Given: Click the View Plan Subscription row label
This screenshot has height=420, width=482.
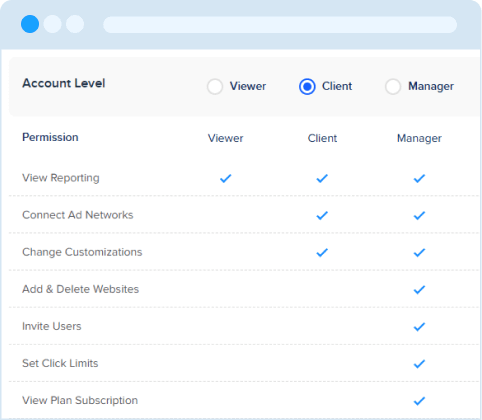Looking at the screenshot, I should coord(80,400).
